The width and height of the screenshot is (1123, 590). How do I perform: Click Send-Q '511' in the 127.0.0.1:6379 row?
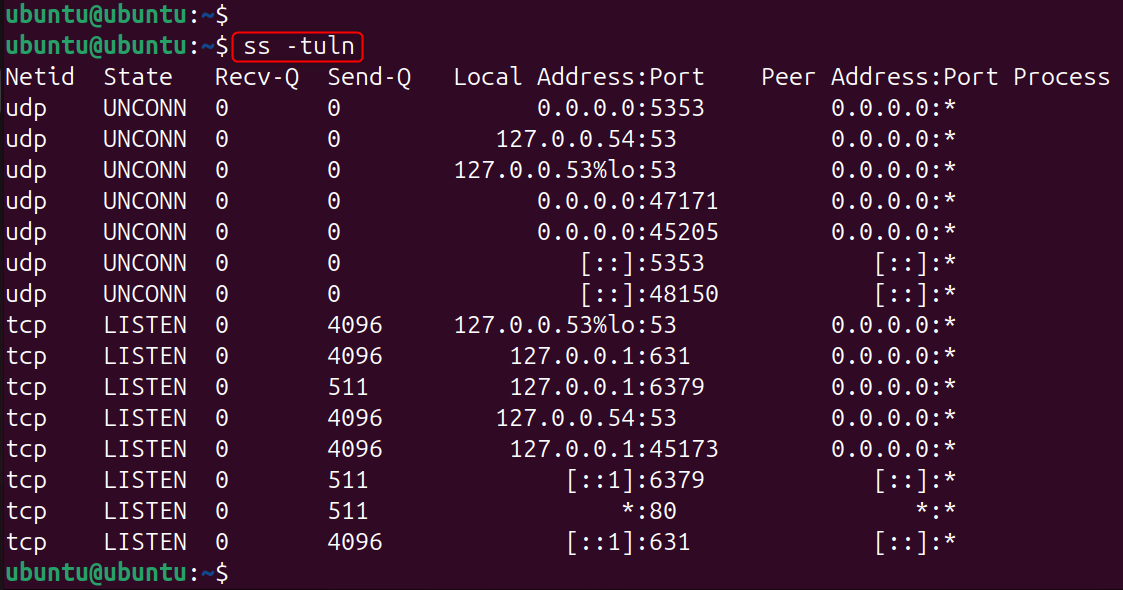point(348,387)
